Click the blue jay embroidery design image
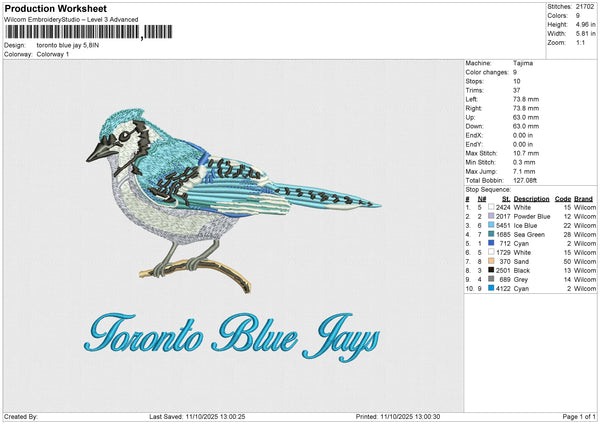Viewport: 600px width, 424px height. click(x=233, y=201)
